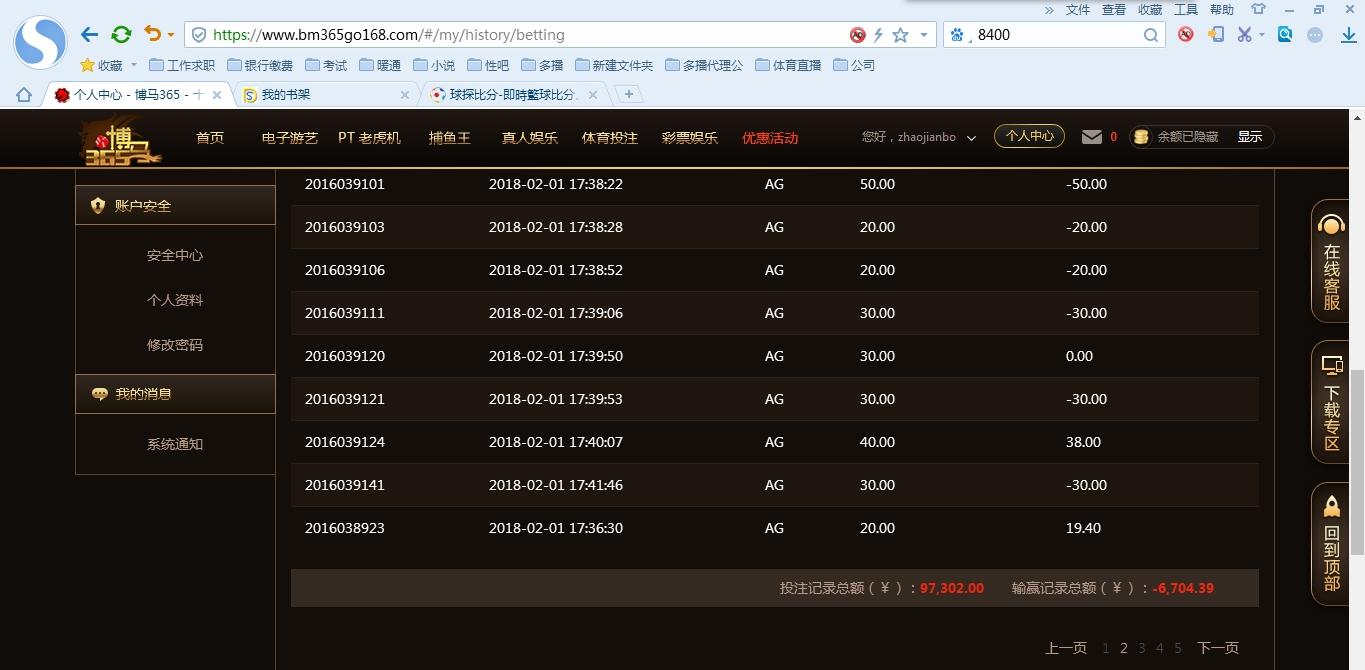Open the 银行缴费 bookmark folder

[260, 65]
